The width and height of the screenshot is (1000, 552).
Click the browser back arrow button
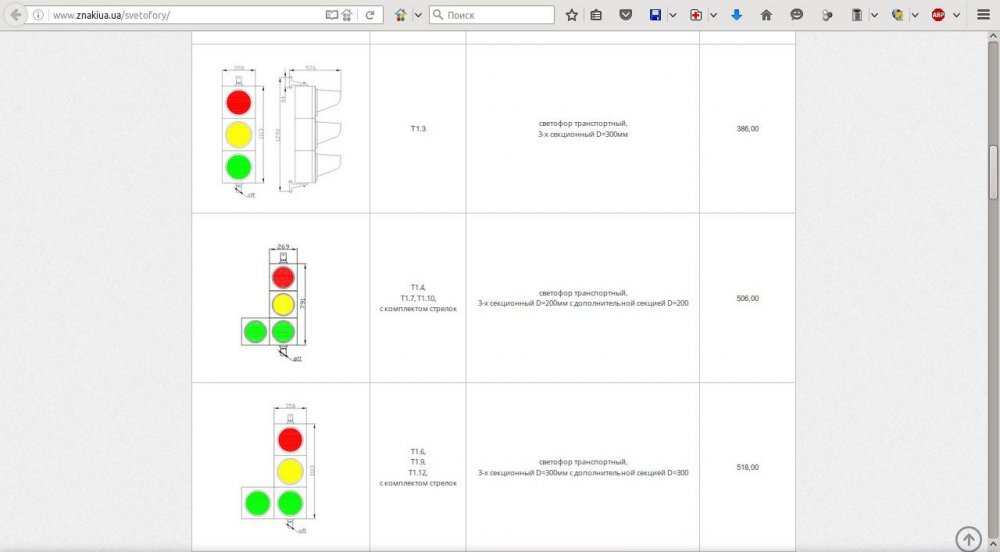pyautogui.click(x=16, y=15)
